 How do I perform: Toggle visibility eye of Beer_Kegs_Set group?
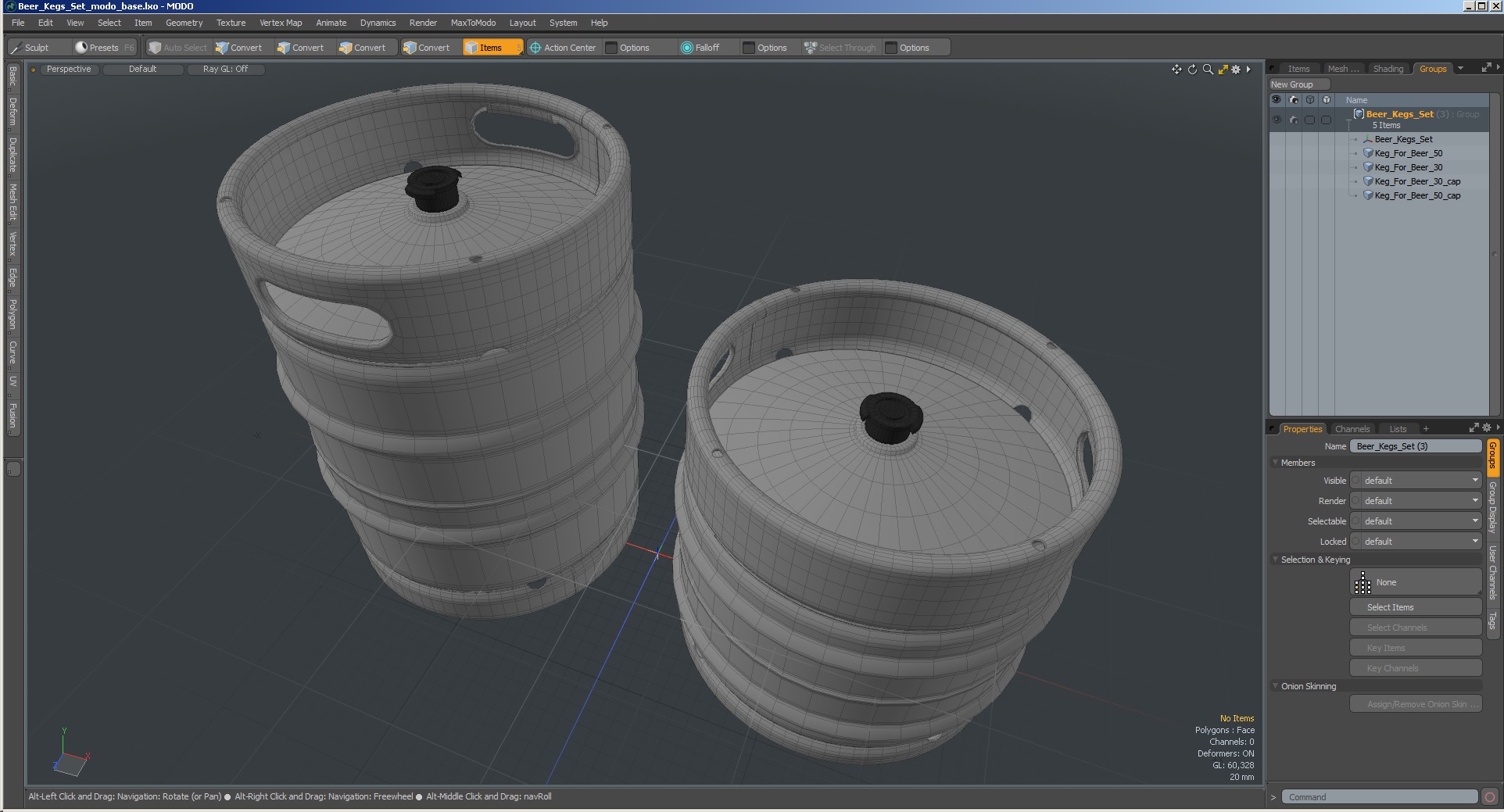pos(1277,120)
